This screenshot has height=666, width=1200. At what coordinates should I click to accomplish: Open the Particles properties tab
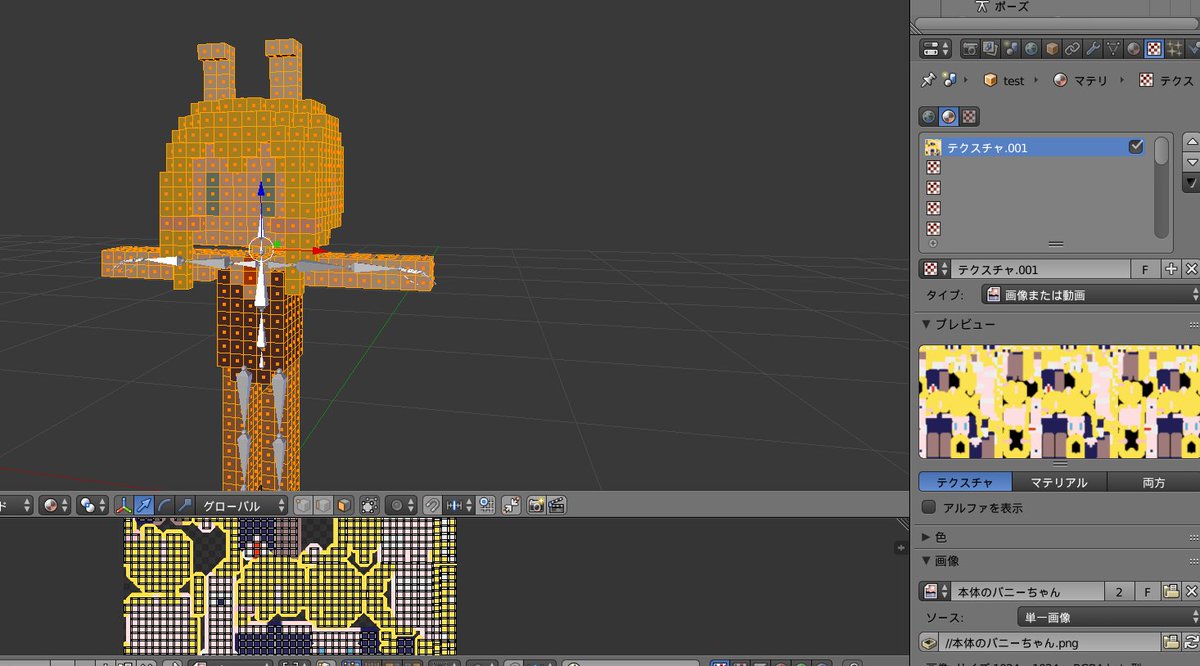(1175, 48)
